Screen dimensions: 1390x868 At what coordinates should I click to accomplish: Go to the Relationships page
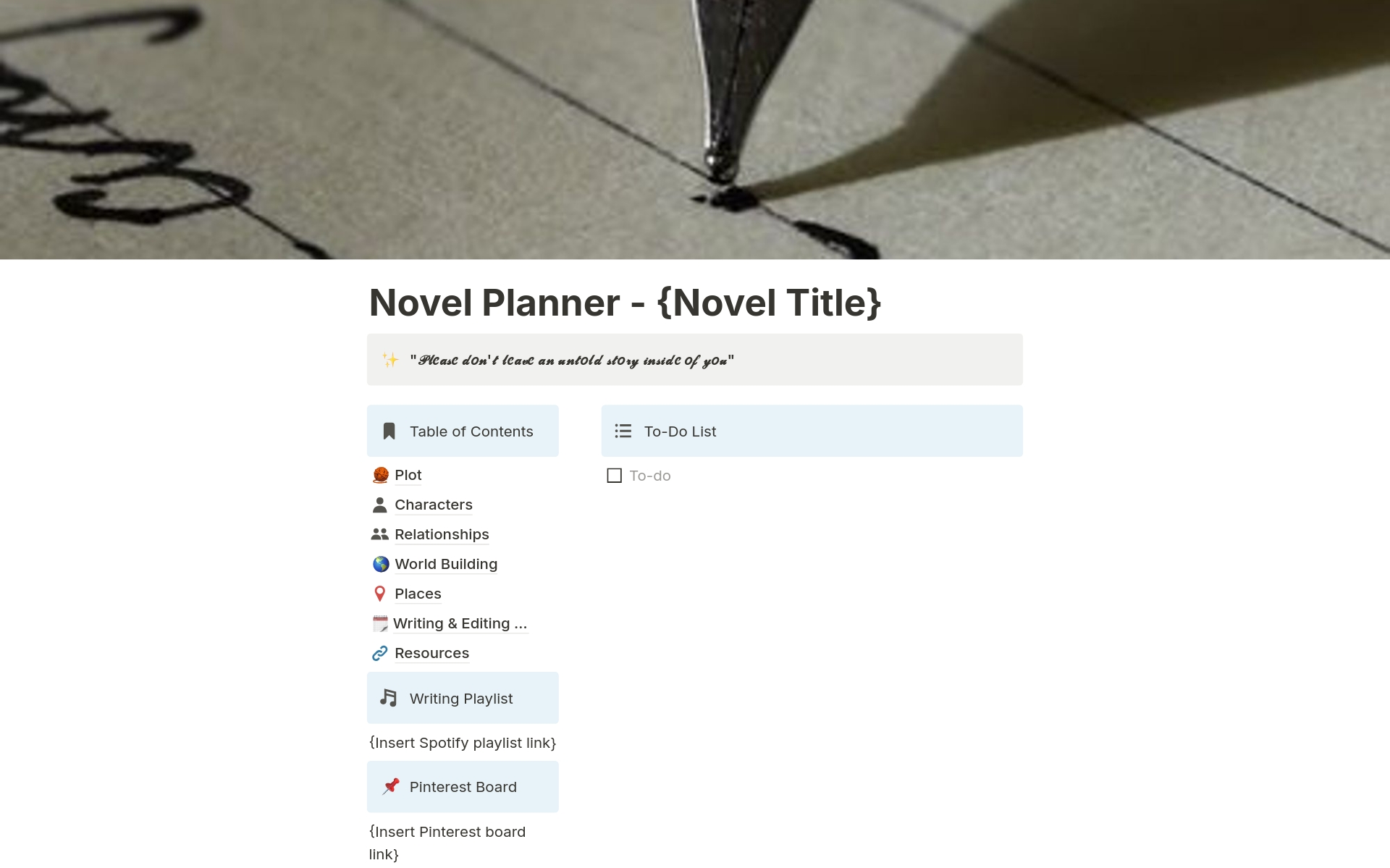pos(442,534)
